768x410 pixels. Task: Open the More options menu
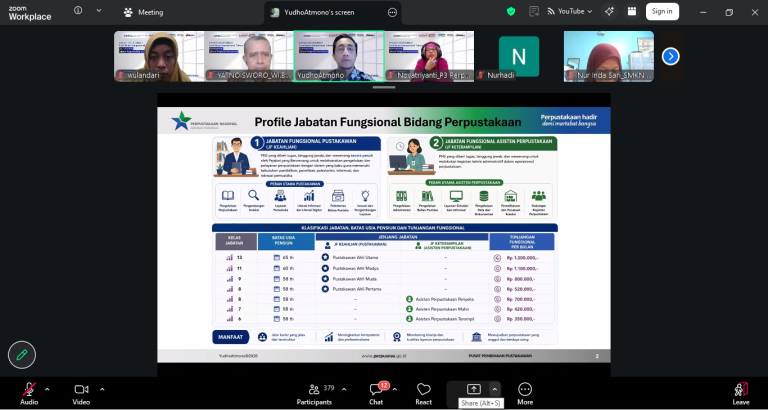pos(525,394)
